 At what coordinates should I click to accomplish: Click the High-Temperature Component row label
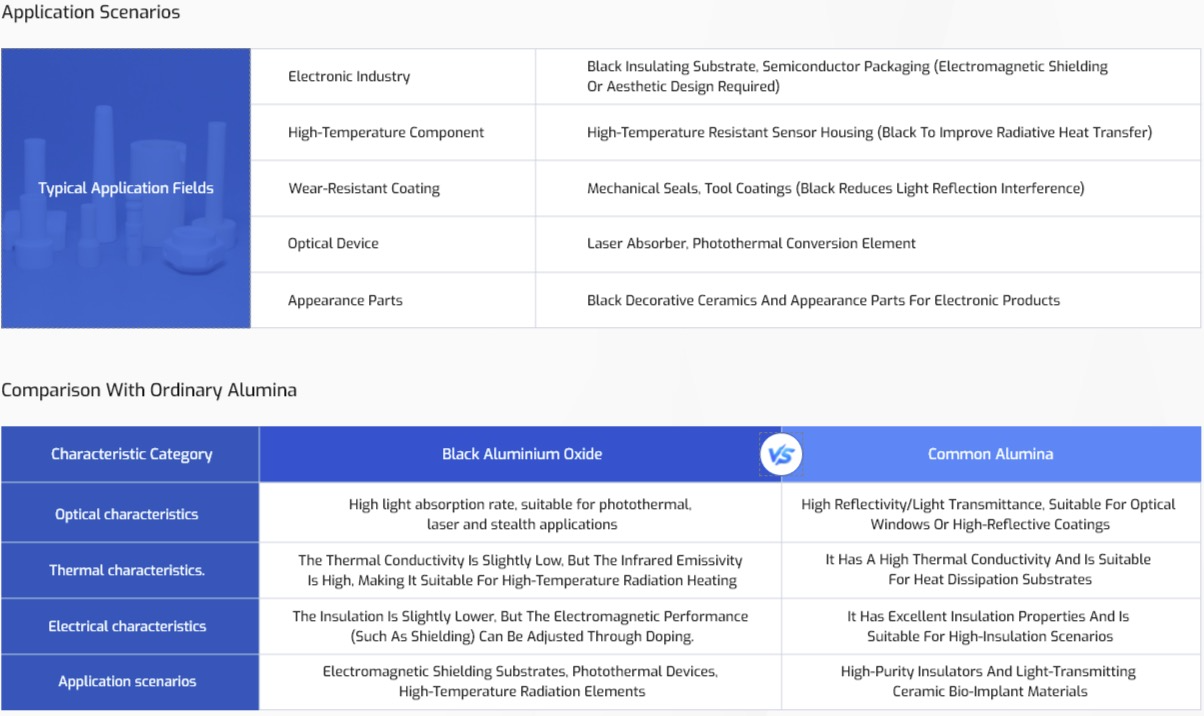pyautogui.click(x=386, y=133)
